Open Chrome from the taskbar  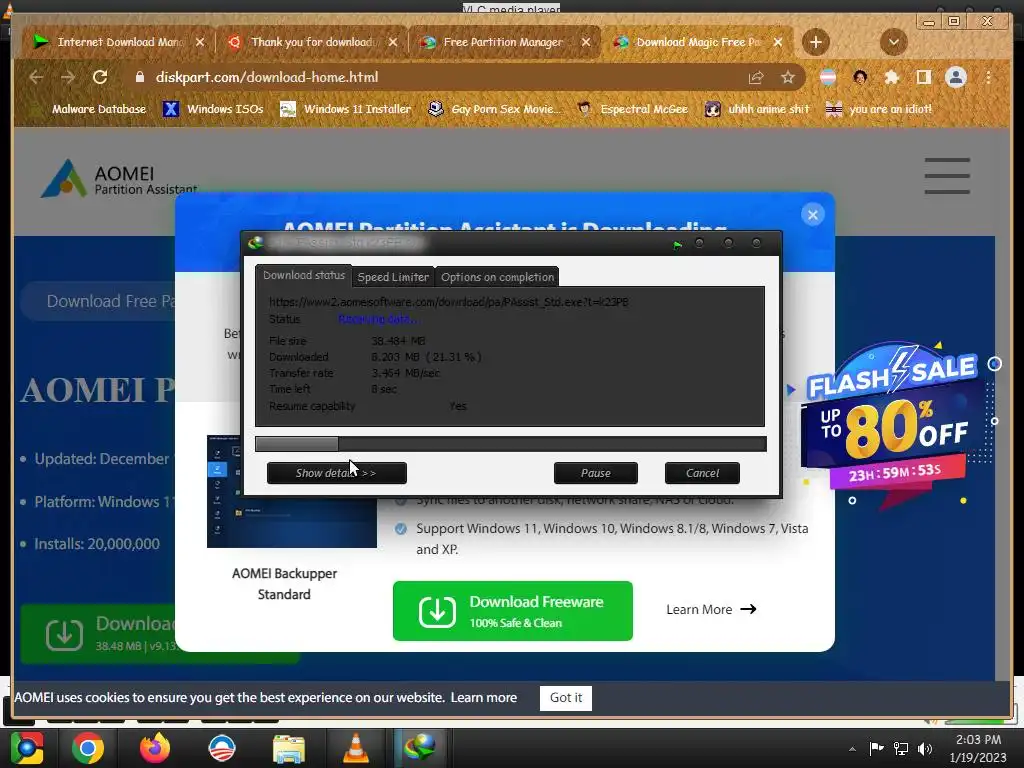88,748
